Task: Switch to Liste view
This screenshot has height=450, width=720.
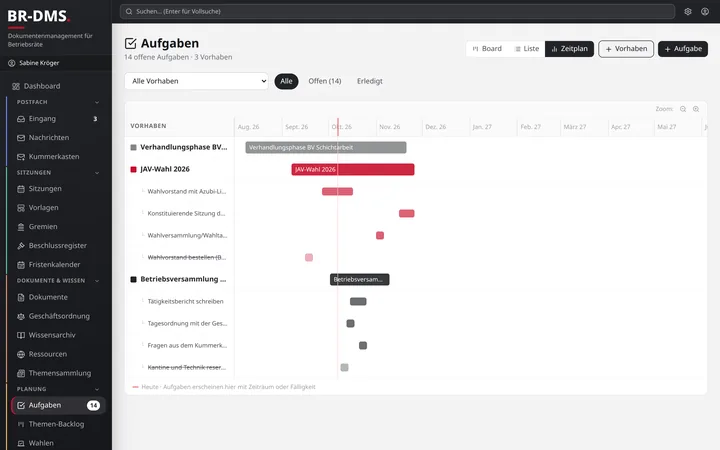Action: tap(527, 49)
